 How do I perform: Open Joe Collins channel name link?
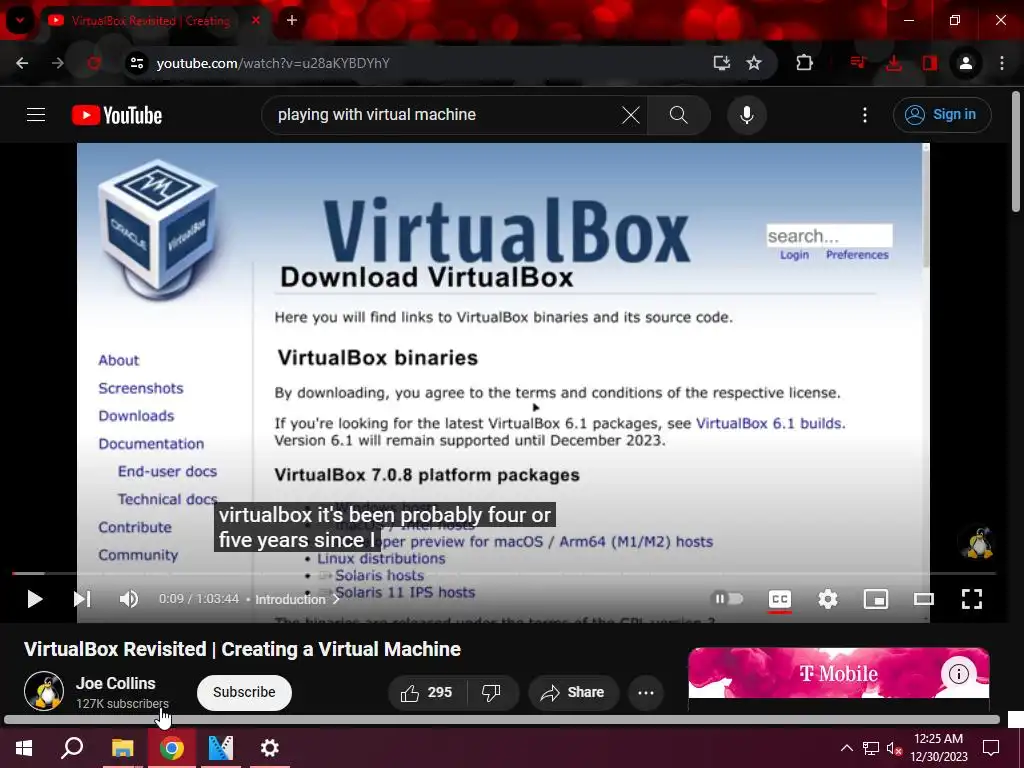coord(116,683)
